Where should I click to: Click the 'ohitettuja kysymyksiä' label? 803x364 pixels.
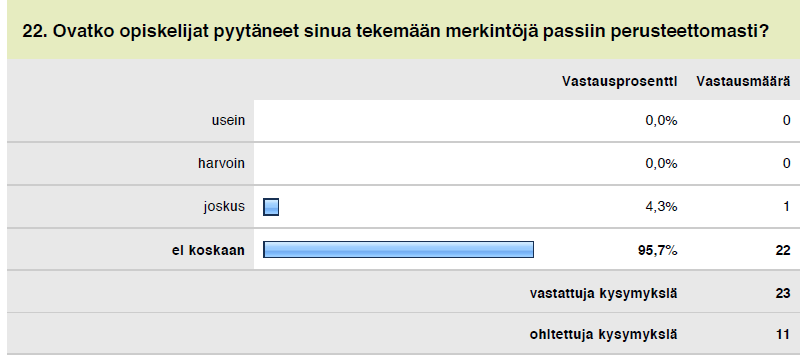603,334
